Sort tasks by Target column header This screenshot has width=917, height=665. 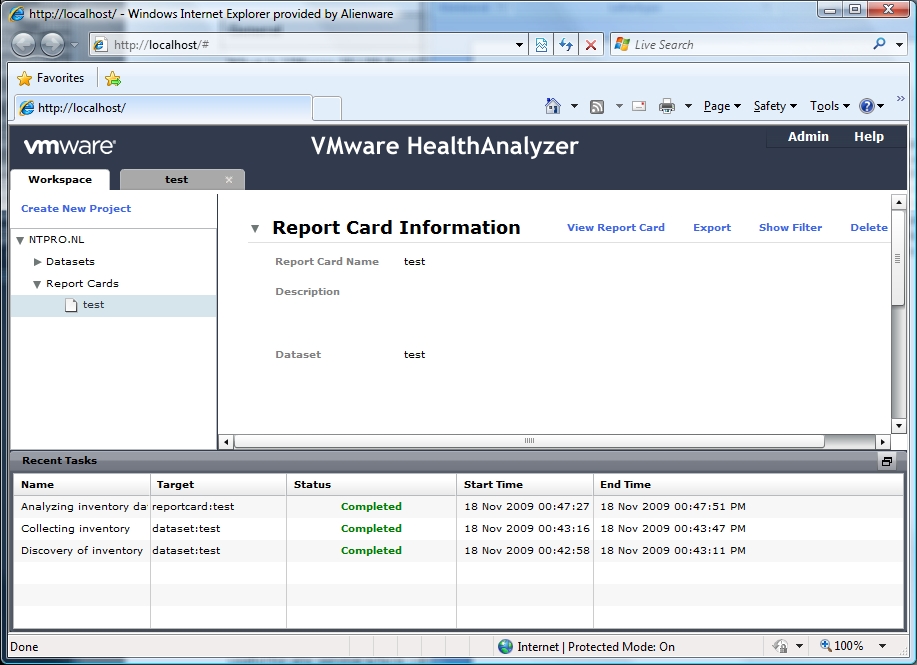[218, 484]
